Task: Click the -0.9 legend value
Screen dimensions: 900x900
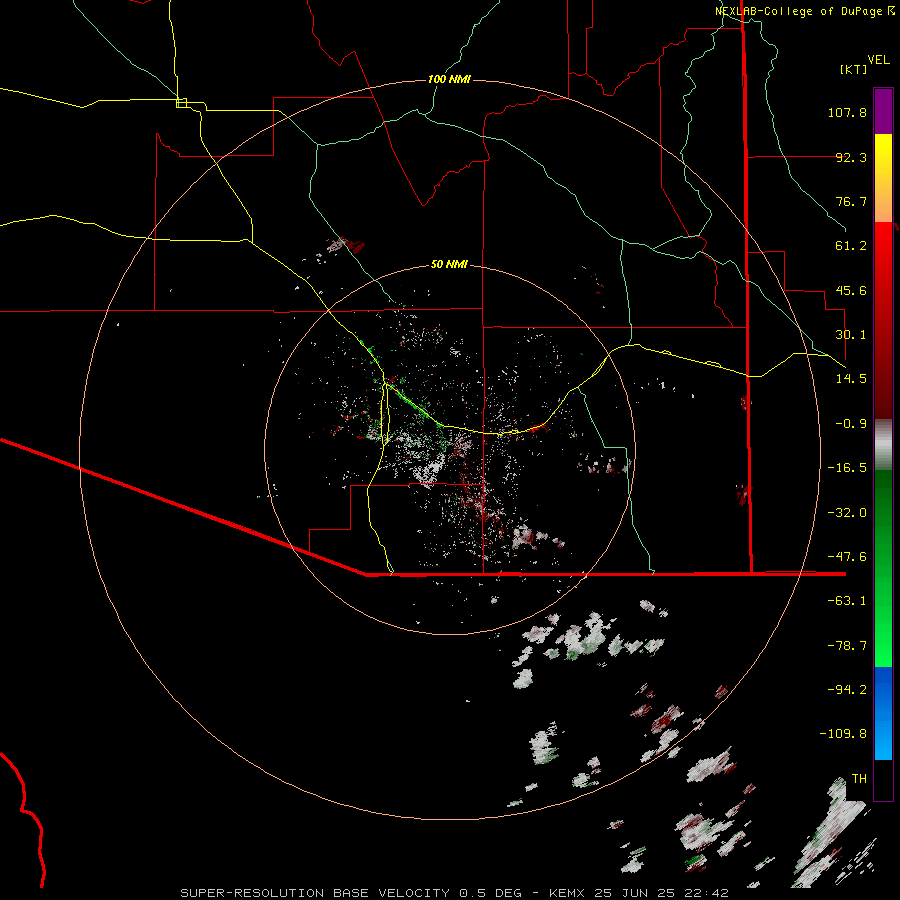Action: coord(851,424)
